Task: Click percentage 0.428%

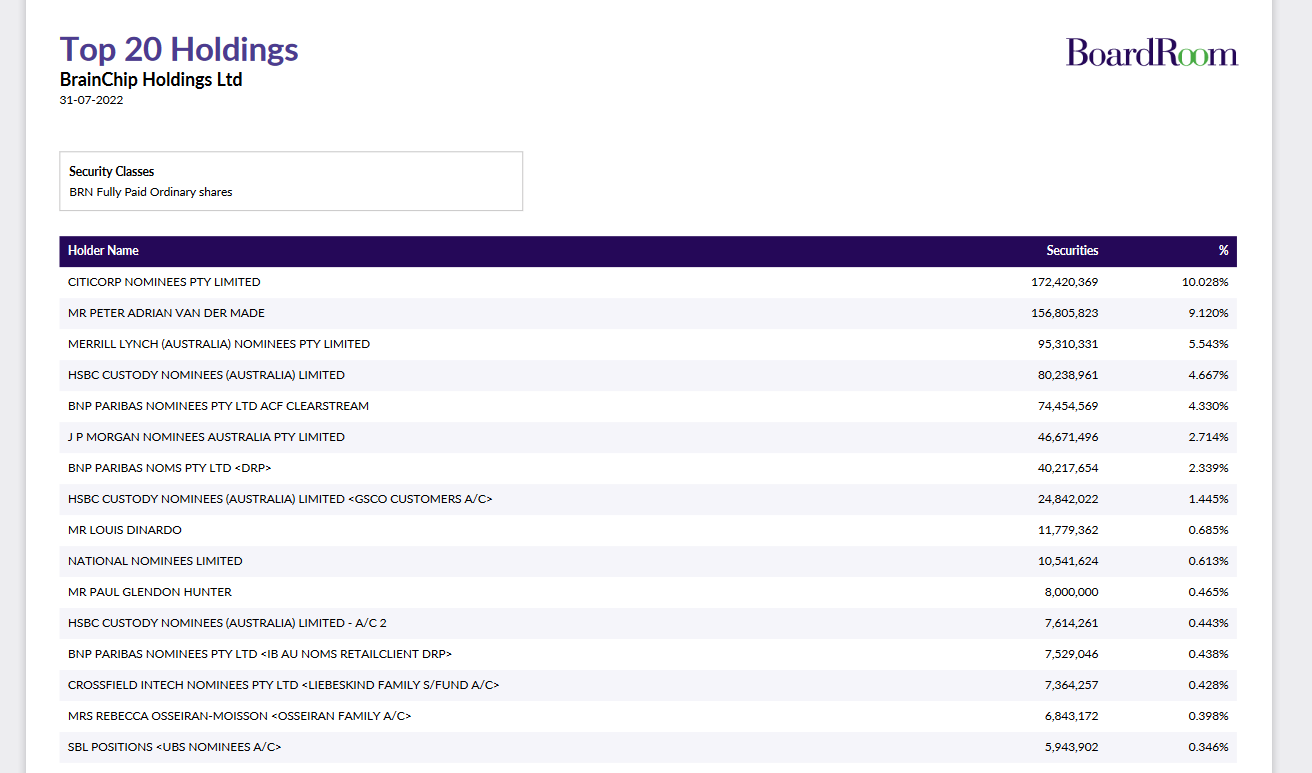Action: point(1208,685)
